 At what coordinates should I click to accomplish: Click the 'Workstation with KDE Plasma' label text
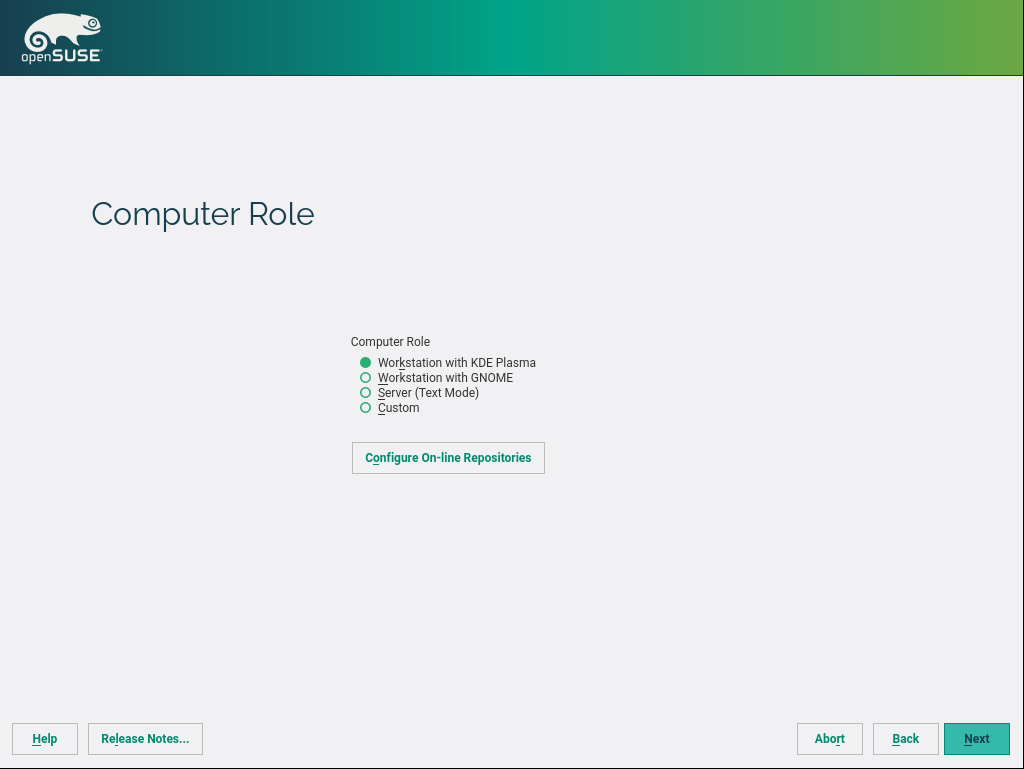coord(457,363)
